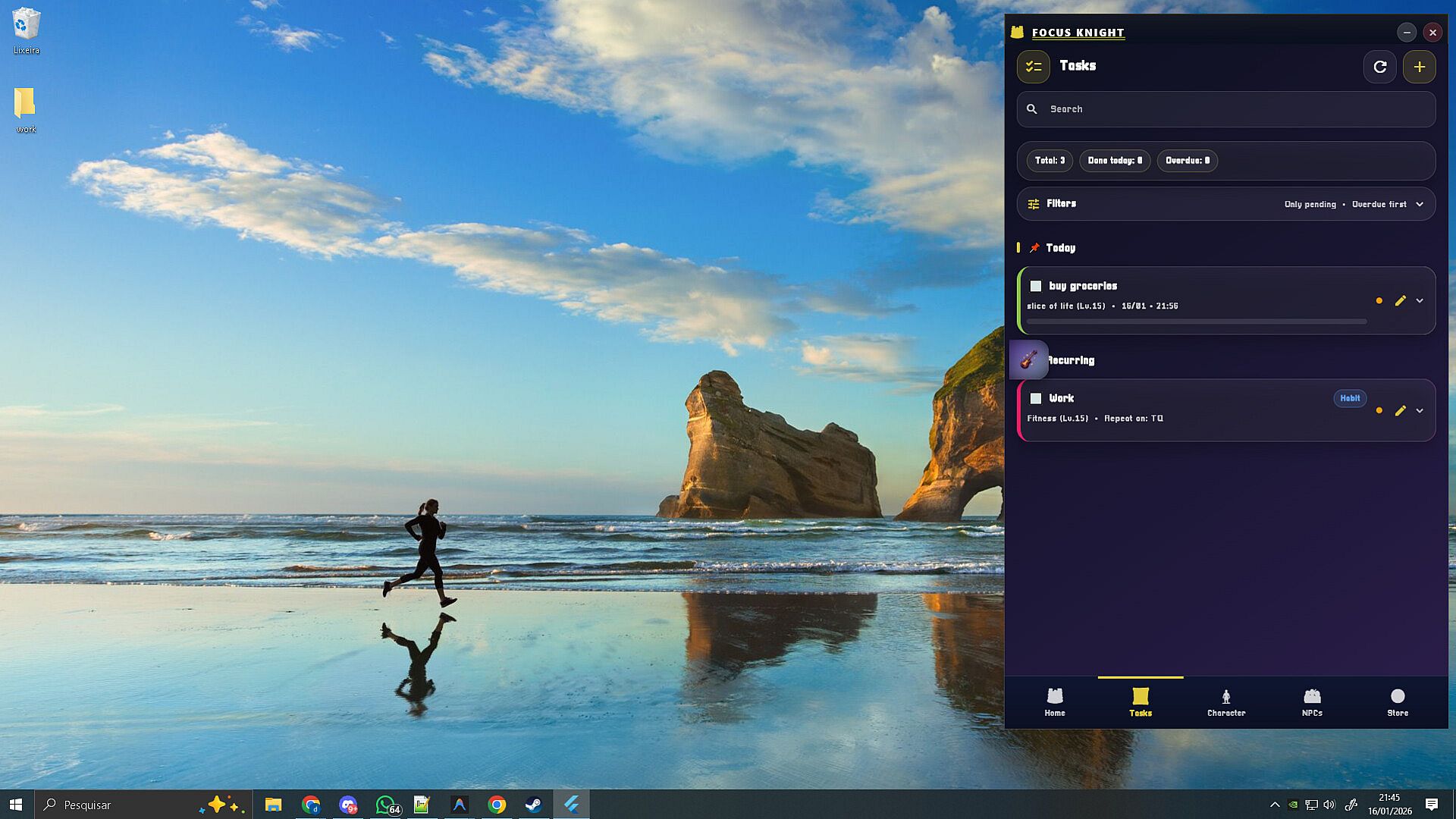Open the Character section

(x=1225, y=702)
